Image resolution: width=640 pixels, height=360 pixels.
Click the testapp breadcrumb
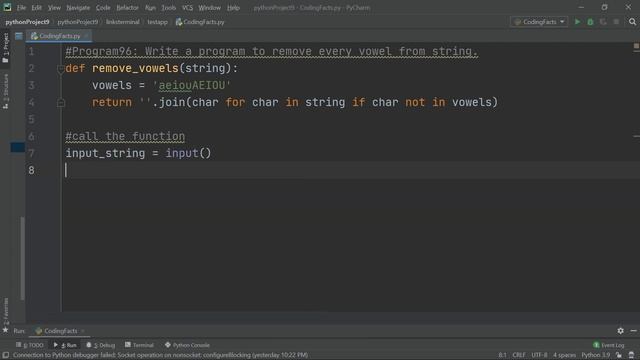[x=158, y=22]
